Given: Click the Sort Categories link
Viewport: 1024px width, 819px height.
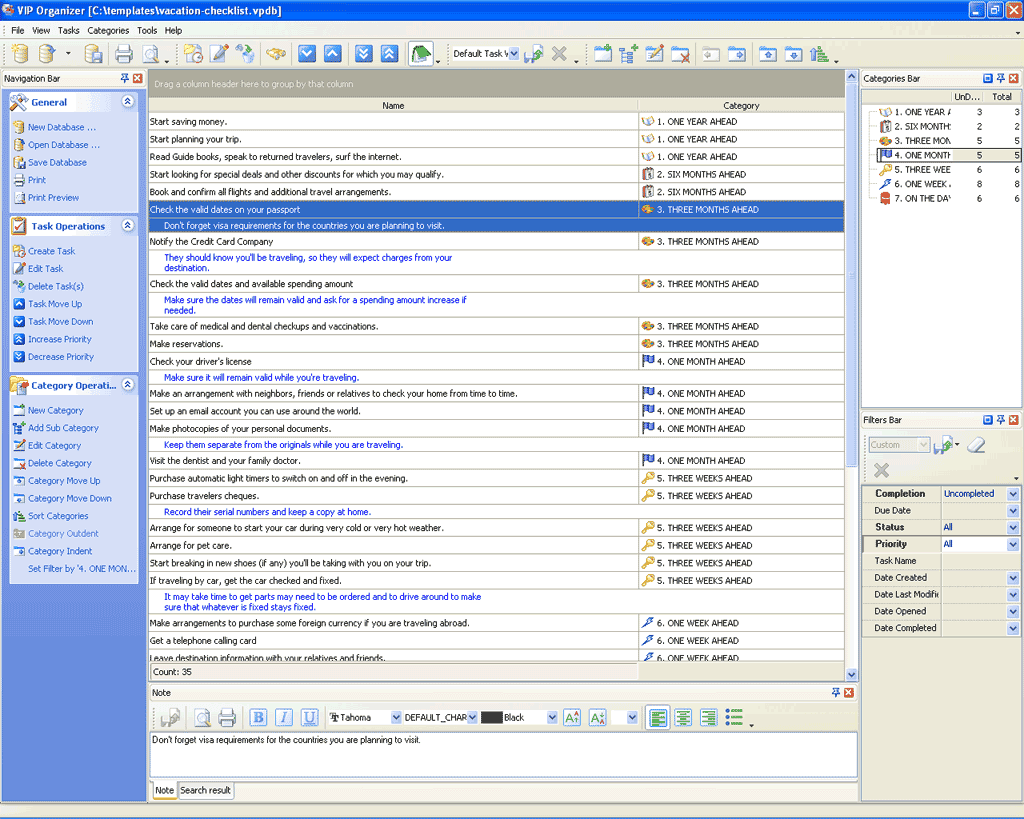Looking at the screenshot, I should pyautogui.click(x=58, y=516).
